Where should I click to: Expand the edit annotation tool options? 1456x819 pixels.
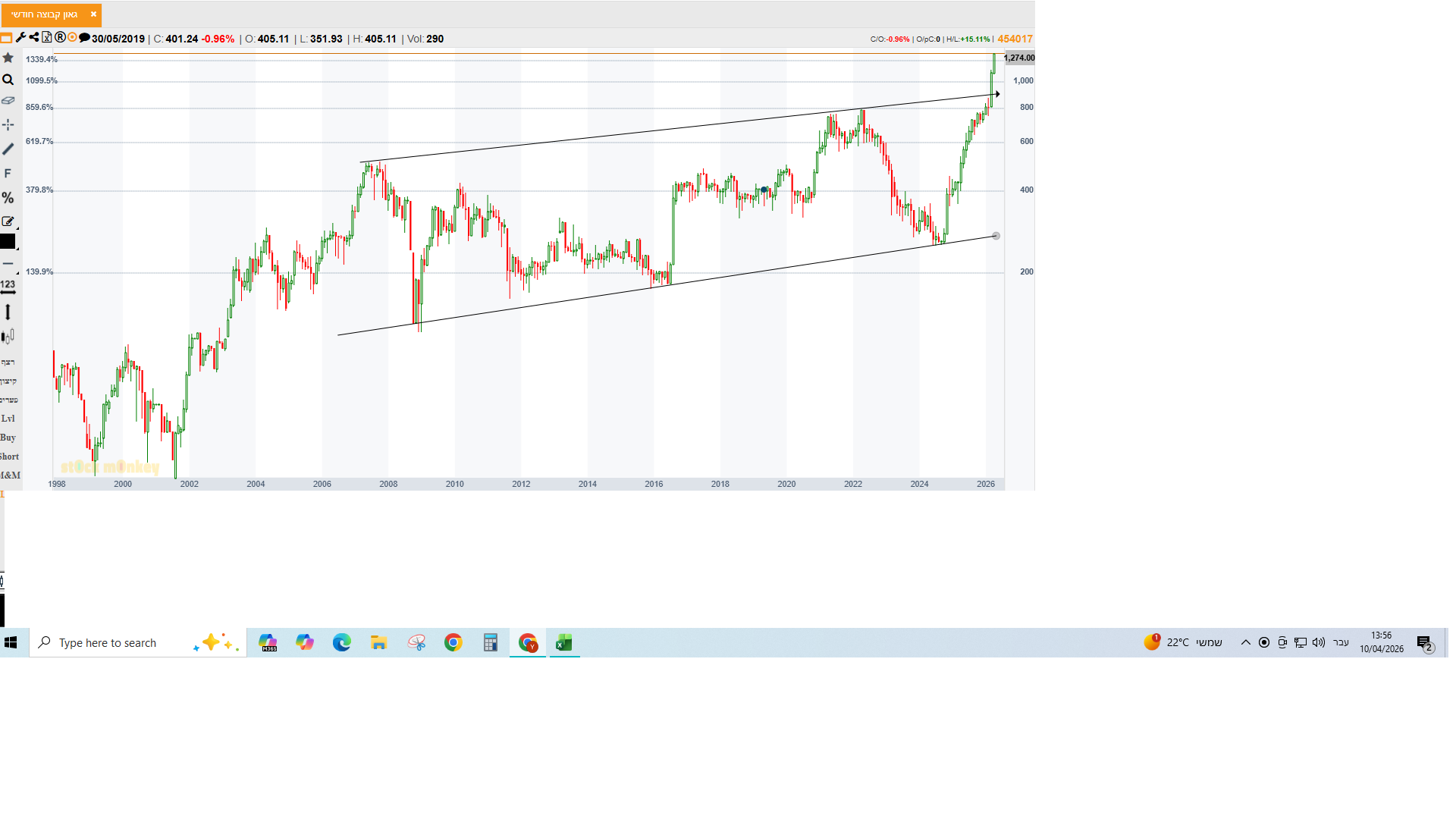point(8,221)
